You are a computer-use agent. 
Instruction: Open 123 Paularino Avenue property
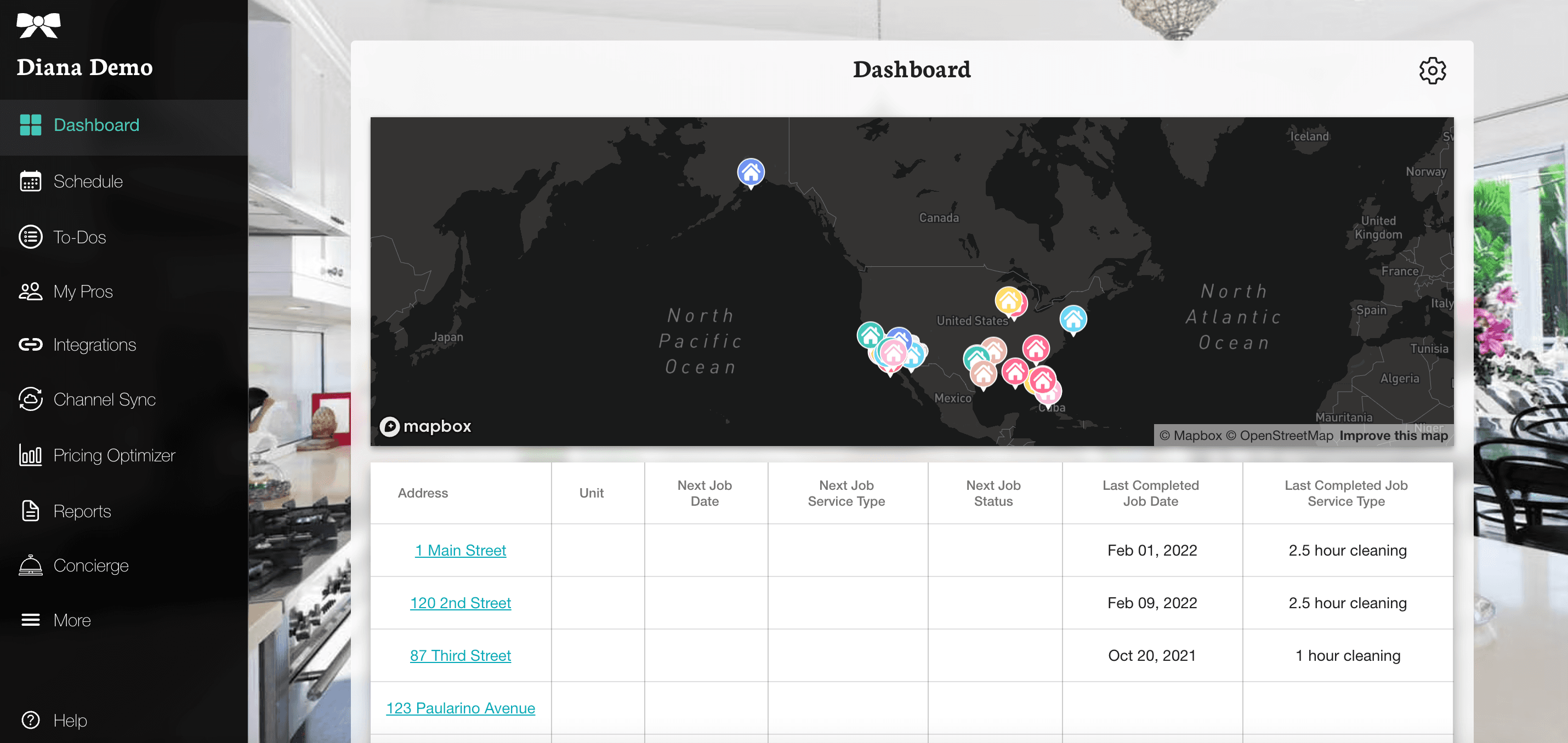click(460, 708)
